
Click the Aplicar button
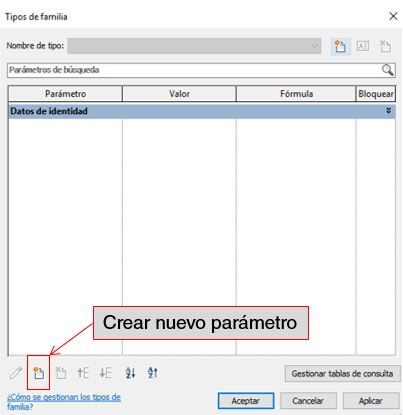click(371, 401)
